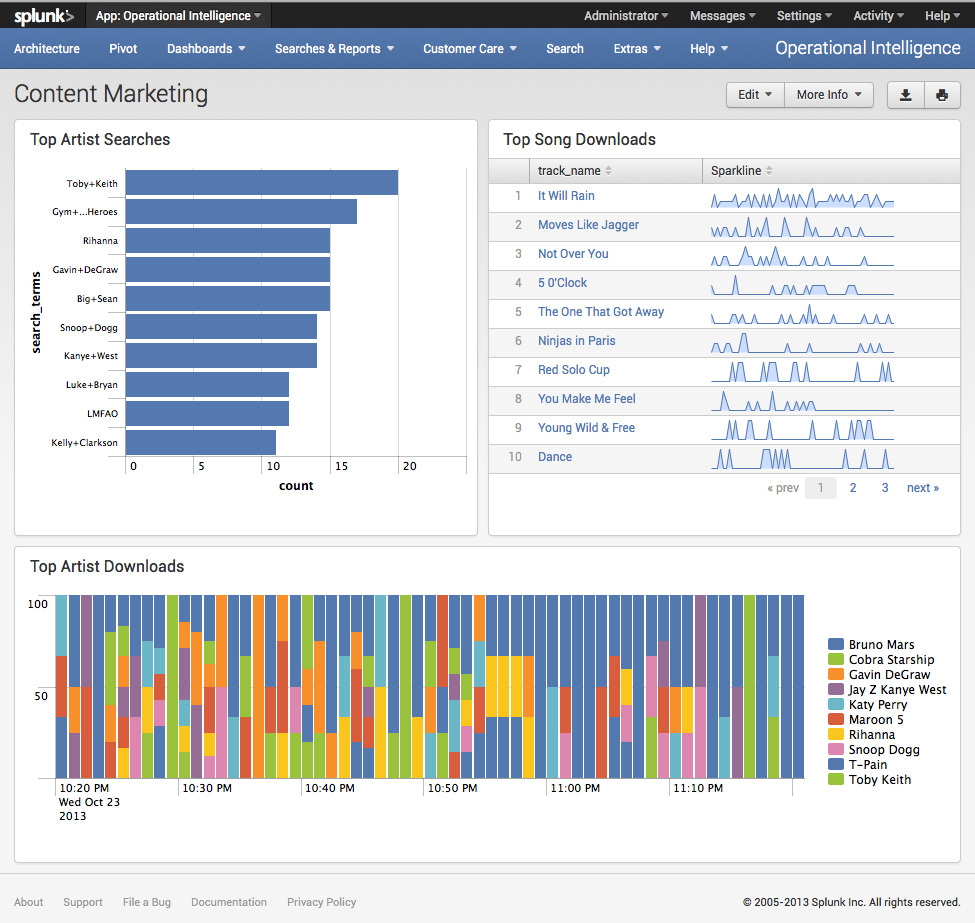Sort by track_name column sort icon
The image size is (975, 923).
608,170
